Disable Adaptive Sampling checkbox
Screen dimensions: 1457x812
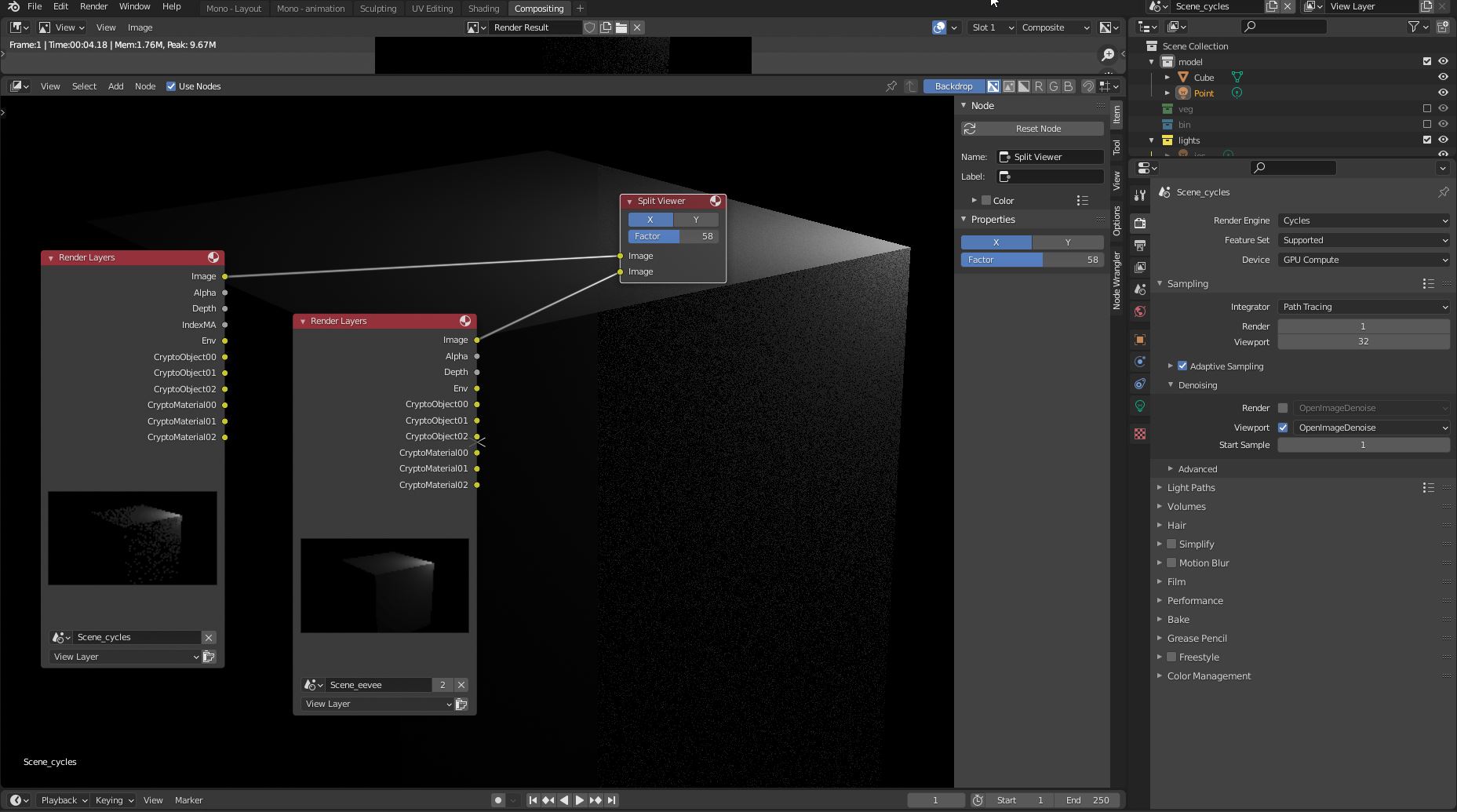click(1182, 366)
